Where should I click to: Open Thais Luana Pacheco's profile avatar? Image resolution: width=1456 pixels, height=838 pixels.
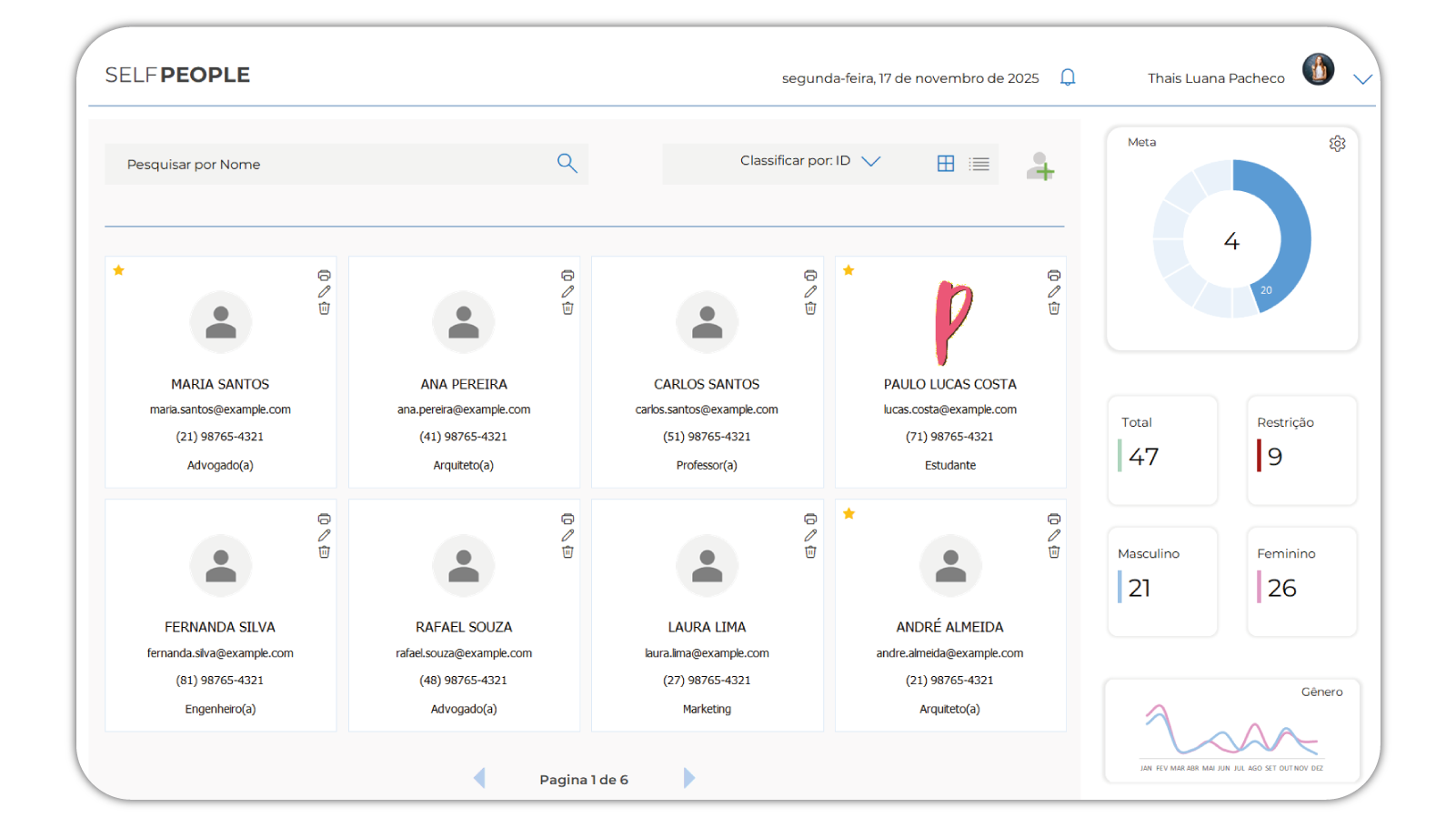[1318, 69]
